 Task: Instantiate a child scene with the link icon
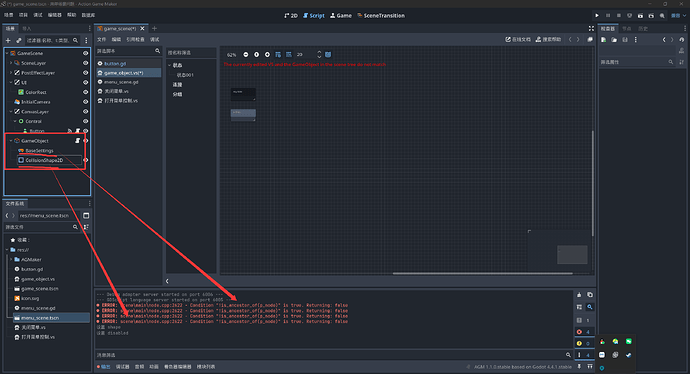[x=18, y=40]
